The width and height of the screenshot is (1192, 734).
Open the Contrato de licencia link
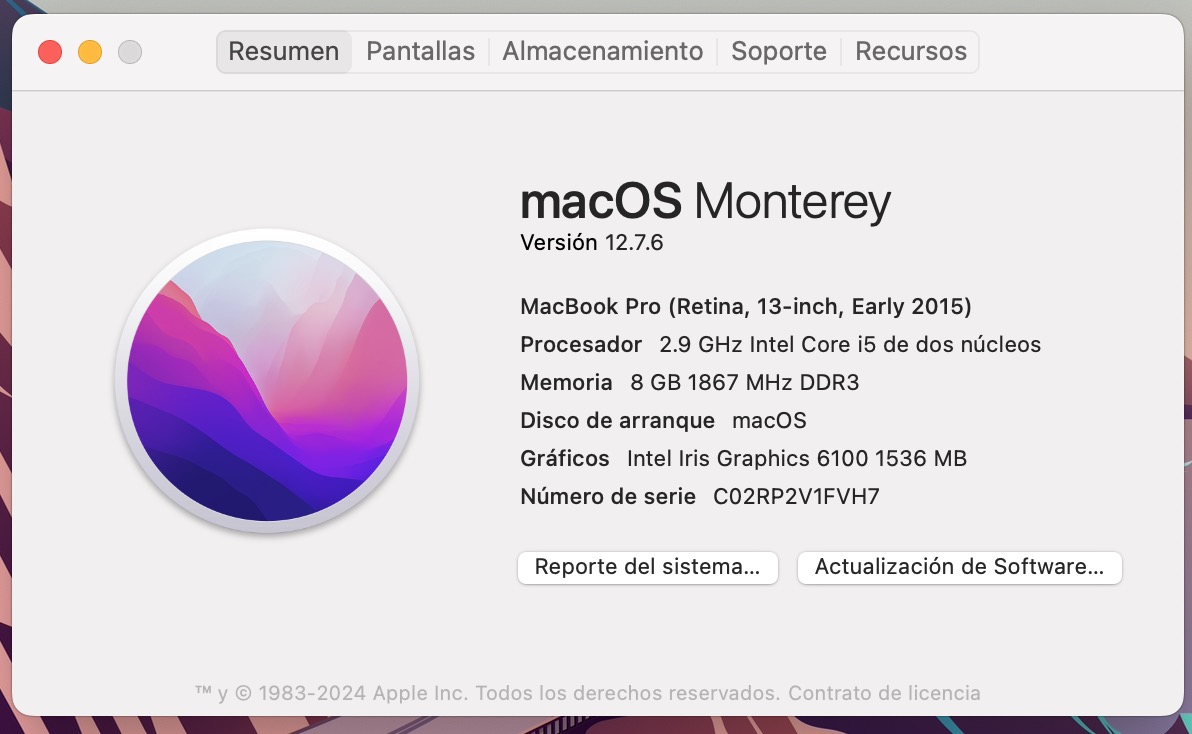884,693
